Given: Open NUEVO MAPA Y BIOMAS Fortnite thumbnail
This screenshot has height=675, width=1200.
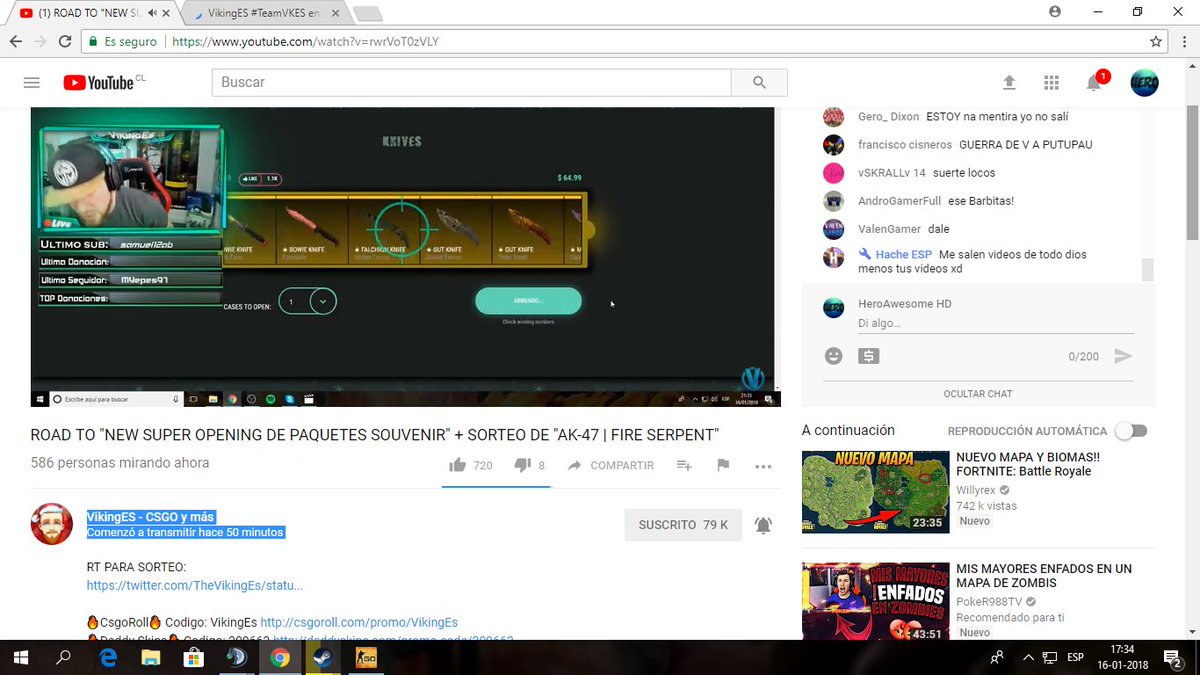Looking at the screenshot, I should click(x=875, y=492).
